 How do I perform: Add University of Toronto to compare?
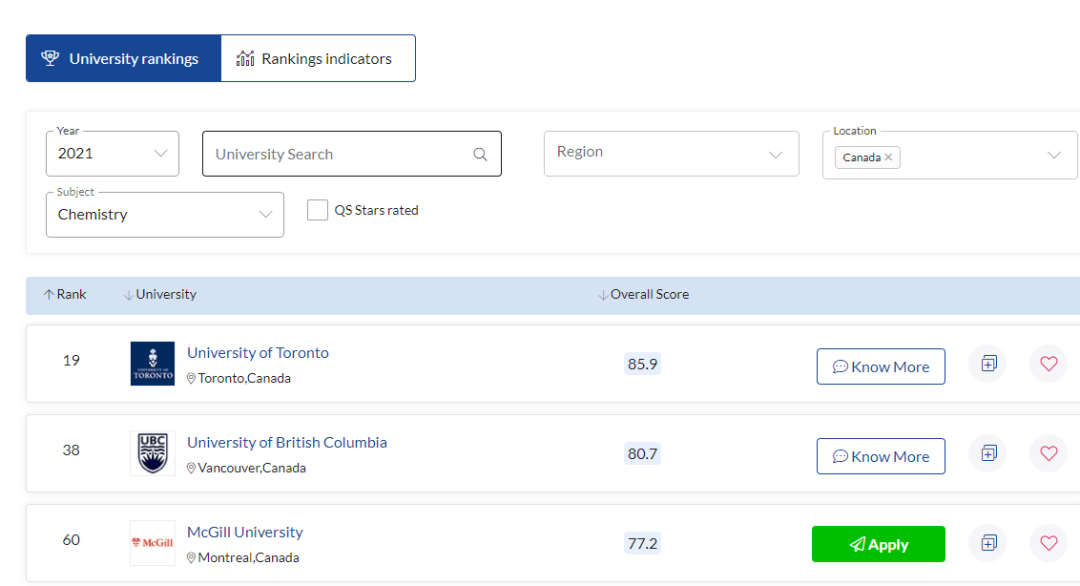click(x=988, y=364)
